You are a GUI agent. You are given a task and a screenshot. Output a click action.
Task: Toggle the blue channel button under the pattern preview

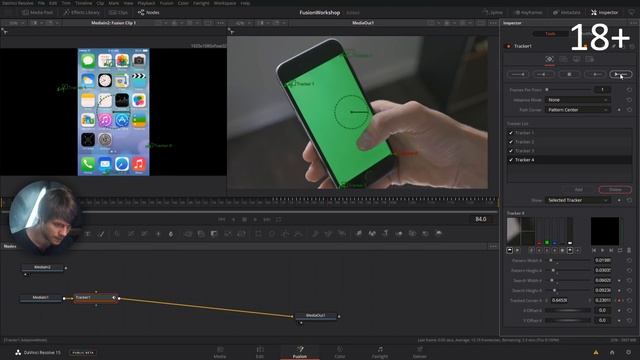click(554, 250)
